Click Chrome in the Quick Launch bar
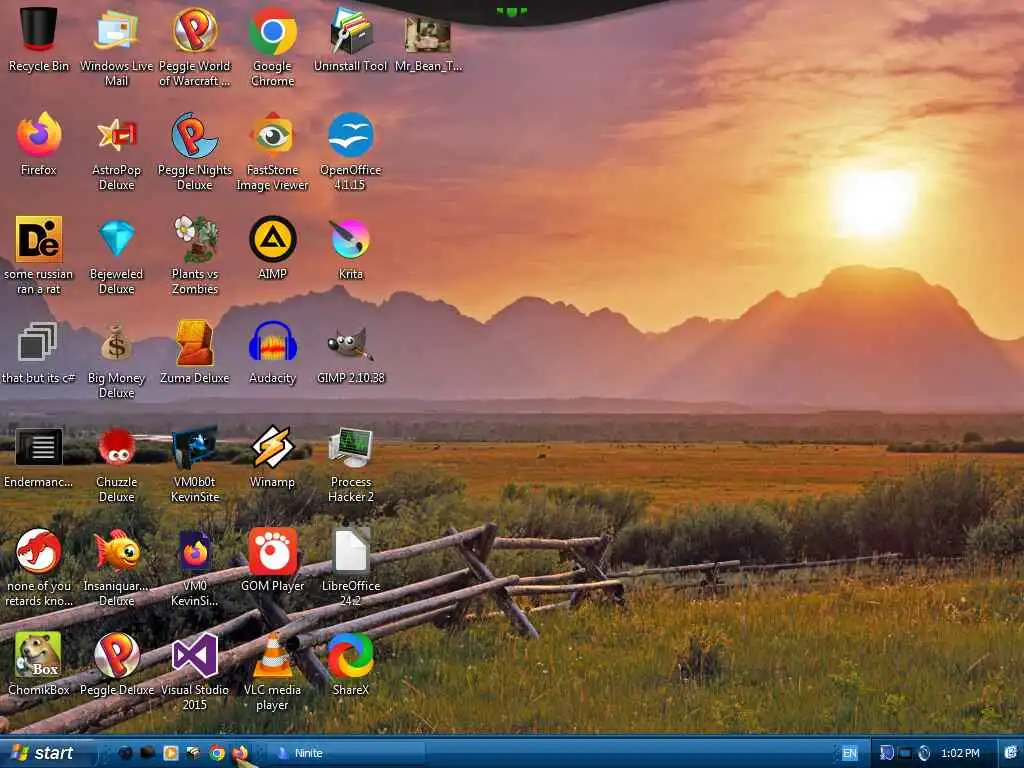Image resolution: width=1024 pixels, height=768 pixels. tap(217, 753)
